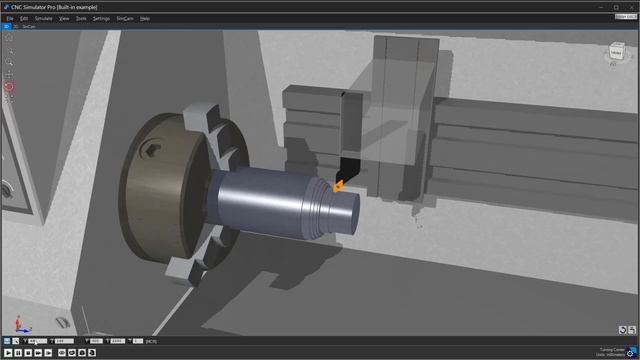Open the Help menu

(x=144, y=19)
